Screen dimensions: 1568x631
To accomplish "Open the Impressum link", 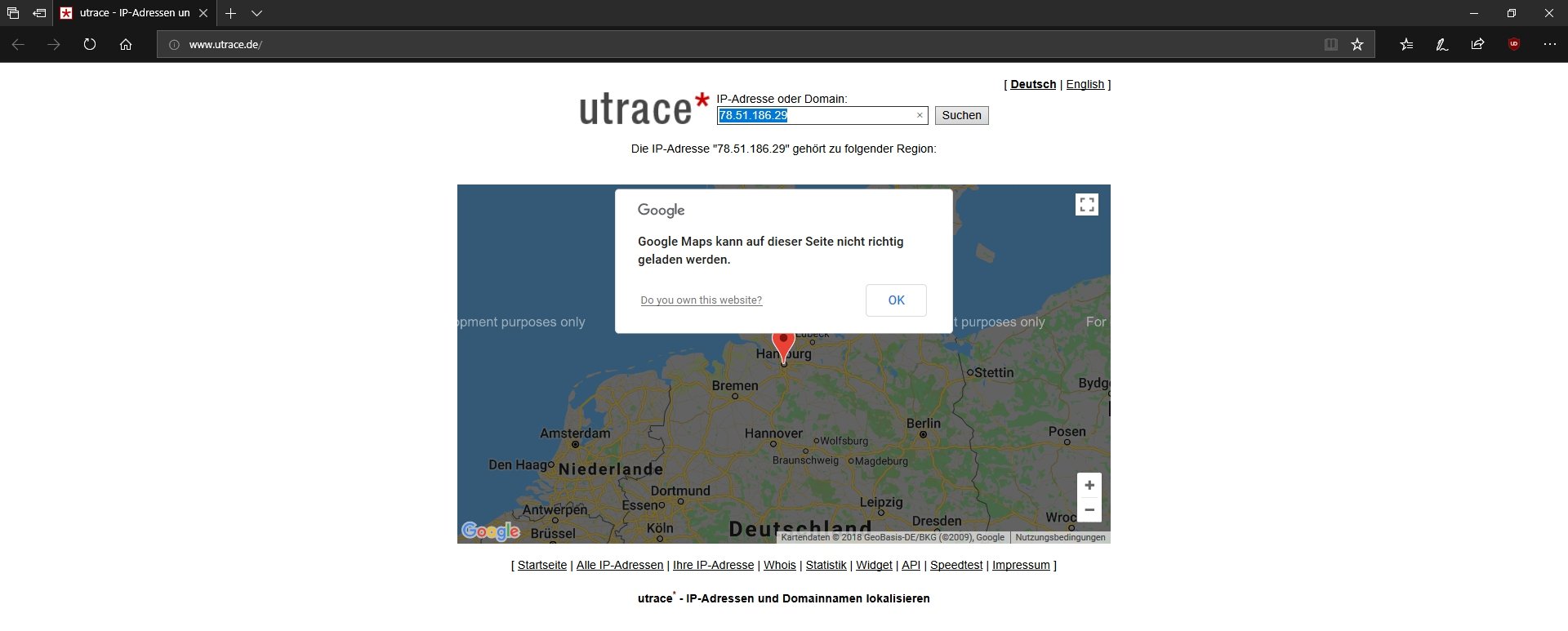I will (1021, 565).
